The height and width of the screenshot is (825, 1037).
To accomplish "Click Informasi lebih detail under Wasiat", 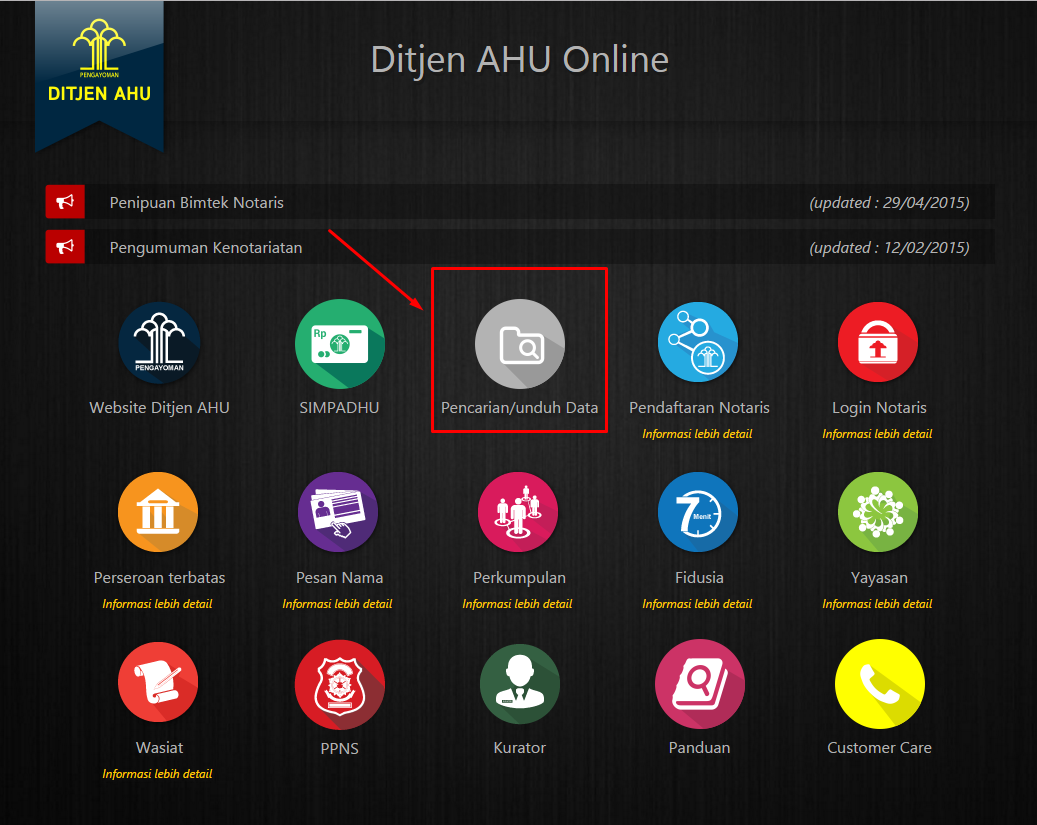I will point(157,774).
